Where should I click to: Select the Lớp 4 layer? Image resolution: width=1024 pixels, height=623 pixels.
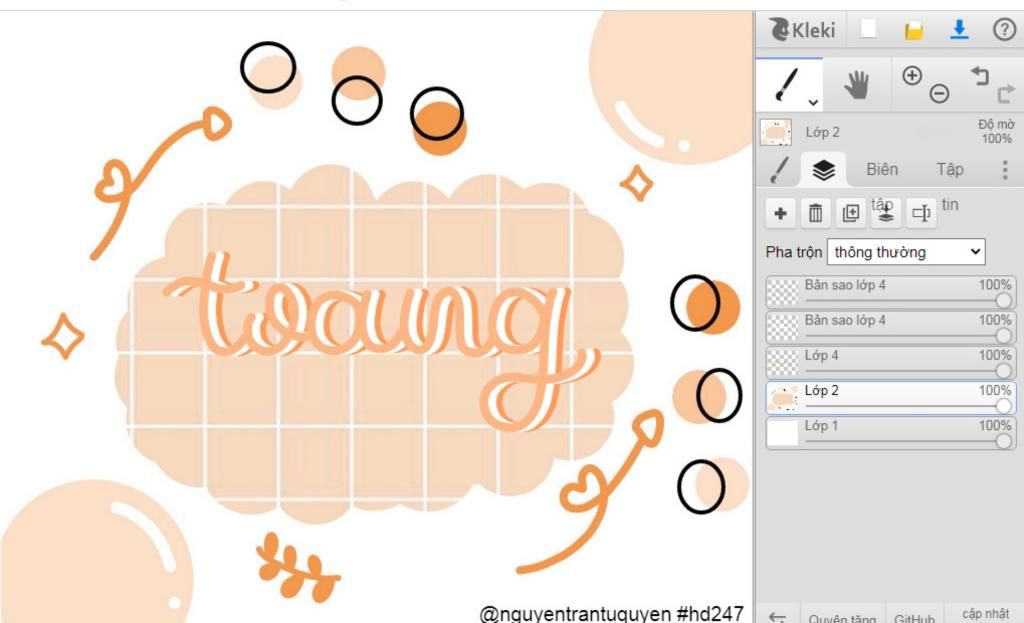(x=891, y=362)
